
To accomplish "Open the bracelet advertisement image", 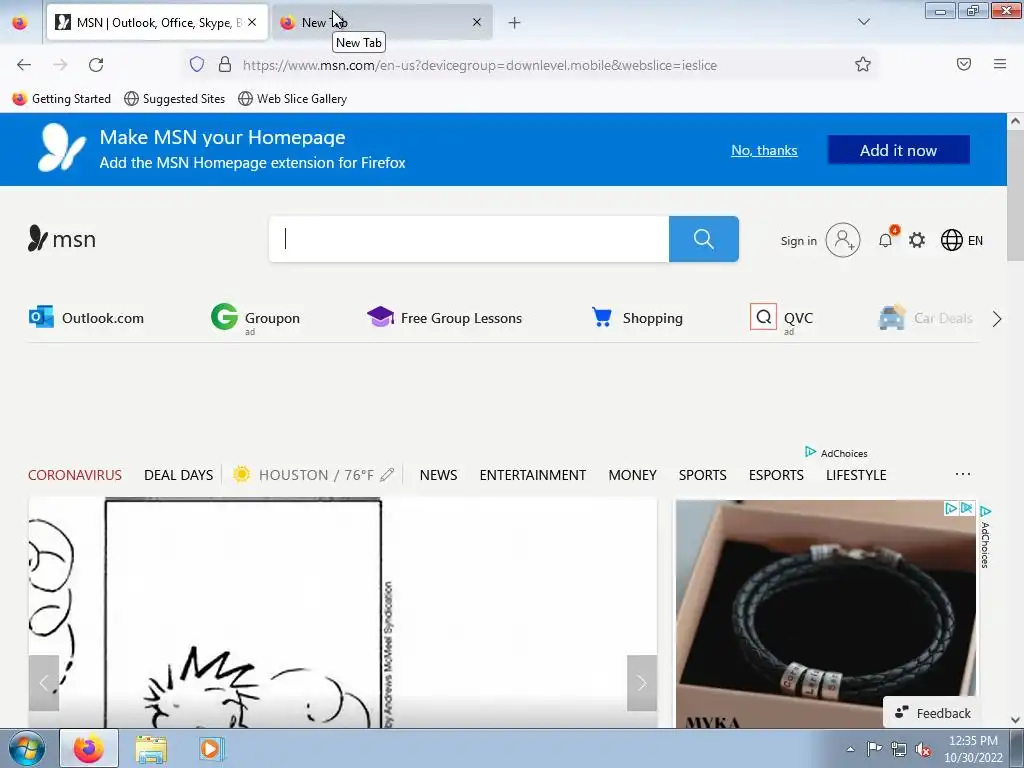I will click(826, 614).
